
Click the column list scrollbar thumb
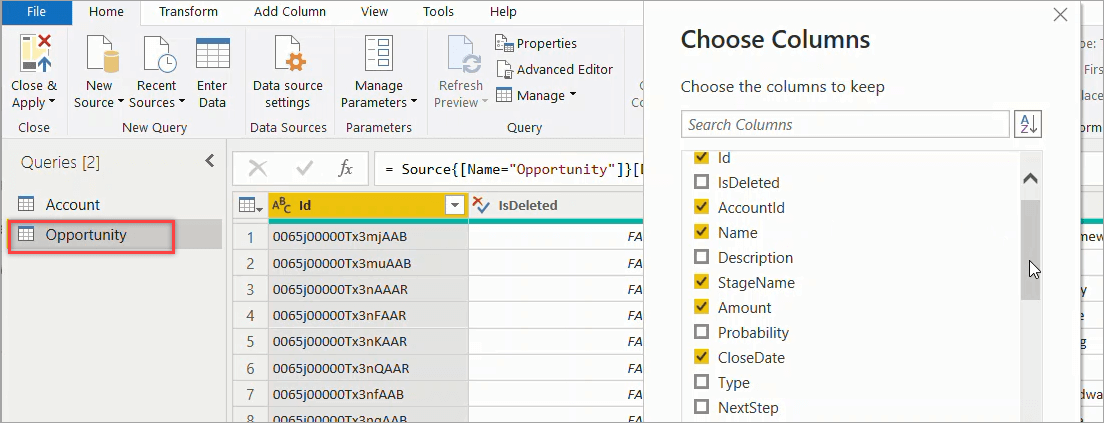tap(1030, 250)
